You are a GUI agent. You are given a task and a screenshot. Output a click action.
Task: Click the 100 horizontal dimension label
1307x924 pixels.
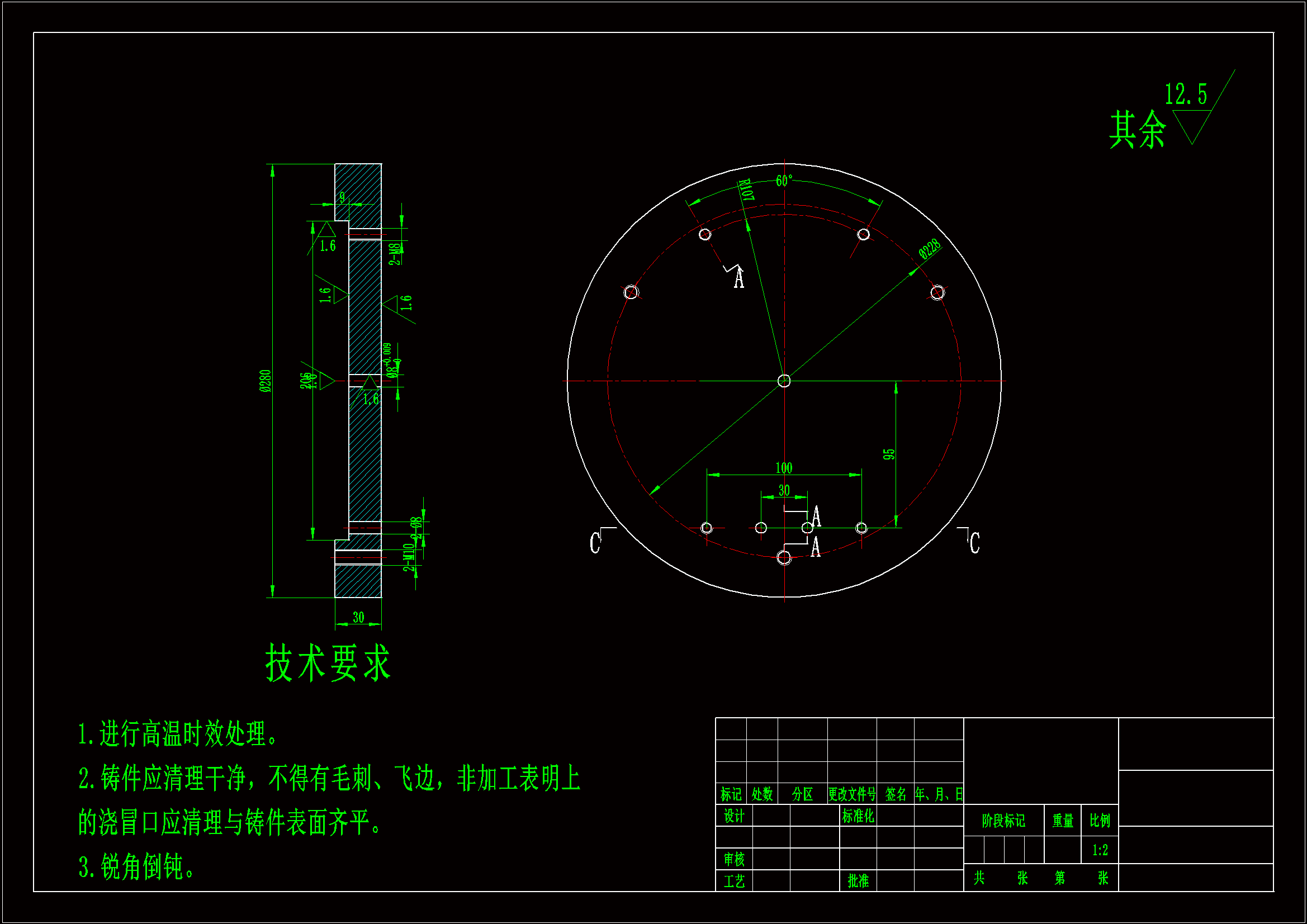pos(784,468)
